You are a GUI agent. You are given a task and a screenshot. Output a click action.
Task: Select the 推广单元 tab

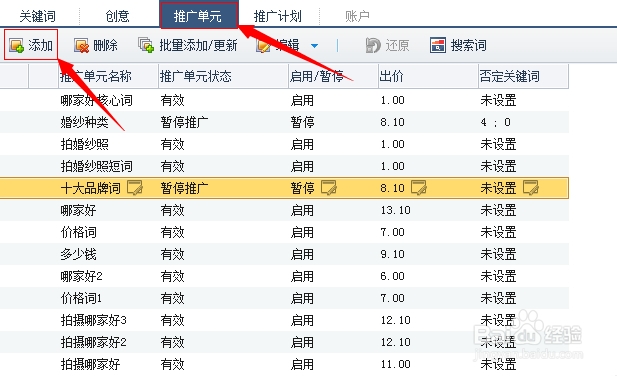click(x=199, y=15)
